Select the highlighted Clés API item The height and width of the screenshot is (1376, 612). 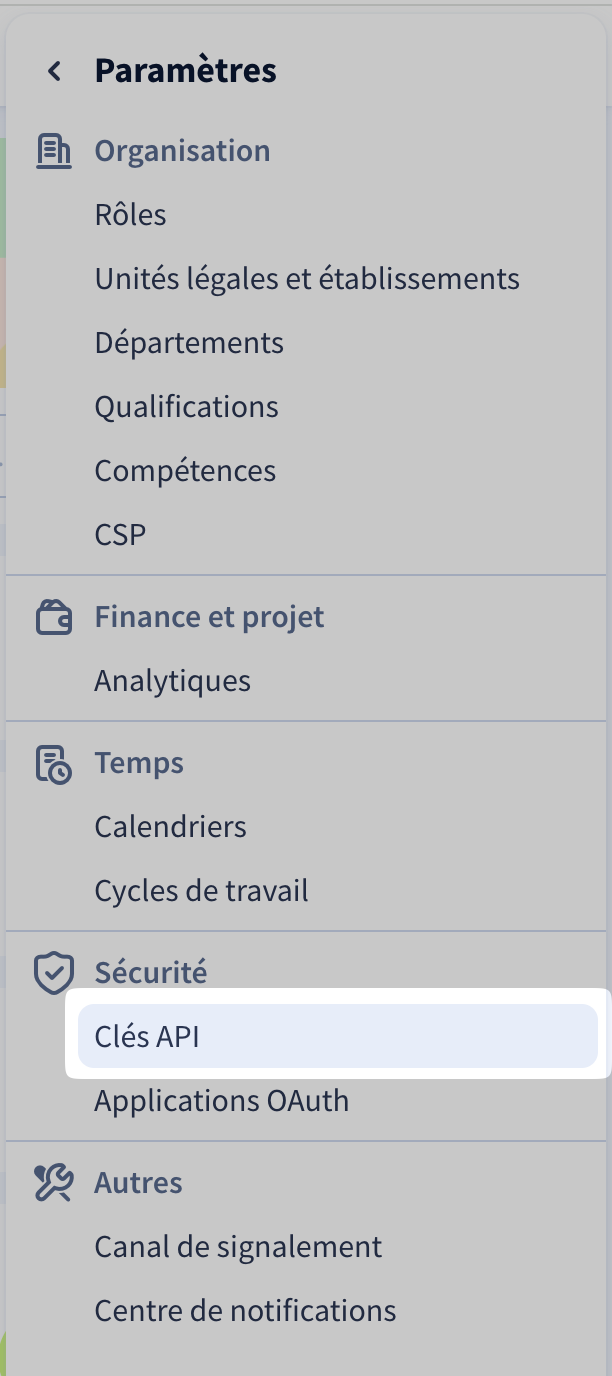click(147, 1037)
